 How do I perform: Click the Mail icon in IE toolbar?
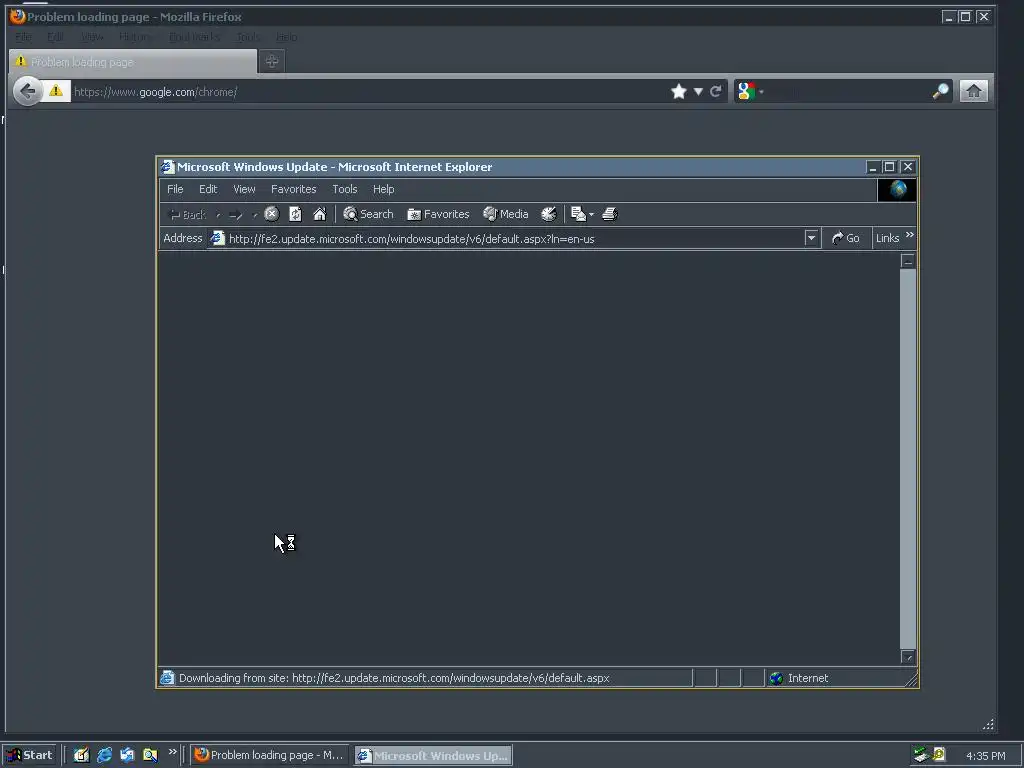tap(578, 214)
